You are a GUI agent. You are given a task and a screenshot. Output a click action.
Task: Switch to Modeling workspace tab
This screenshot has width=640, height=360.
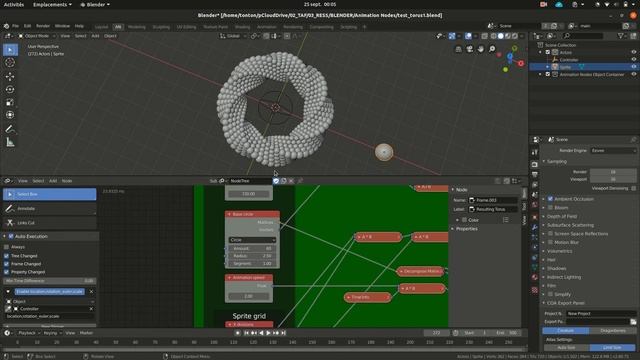[x=137, y=27]
